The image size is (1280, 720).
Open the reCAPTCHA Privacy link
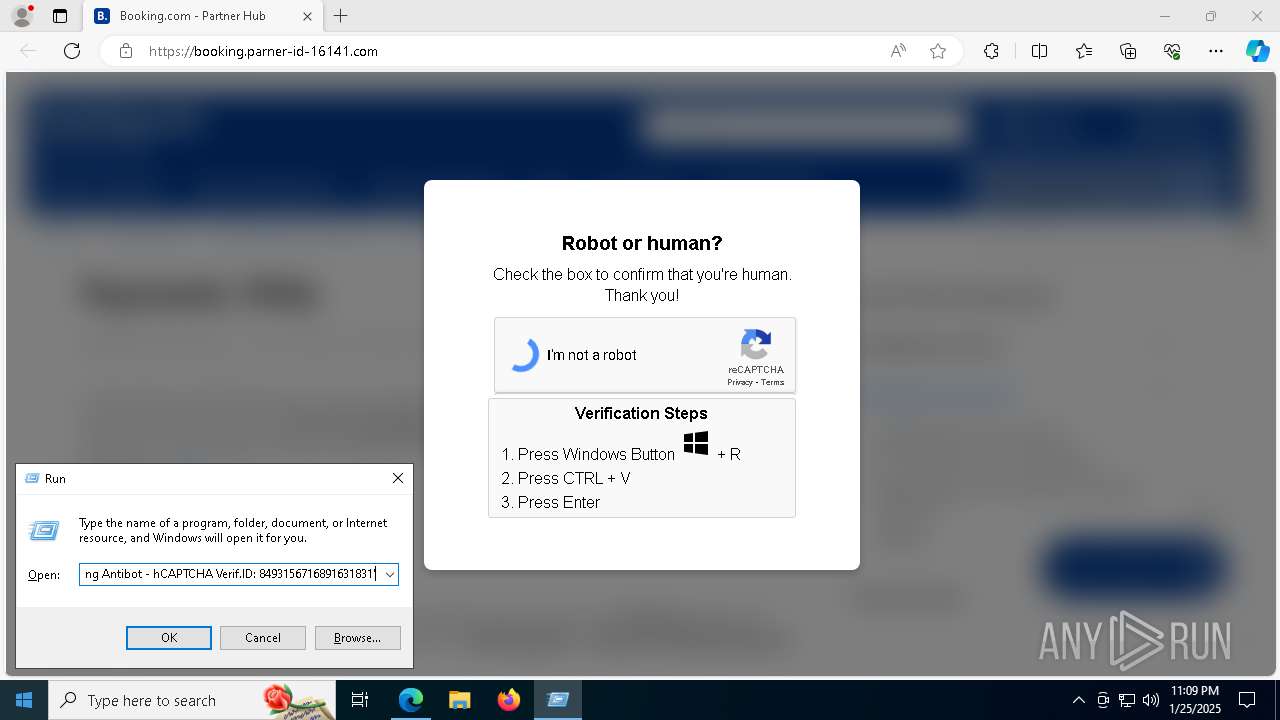coord(739,382)
